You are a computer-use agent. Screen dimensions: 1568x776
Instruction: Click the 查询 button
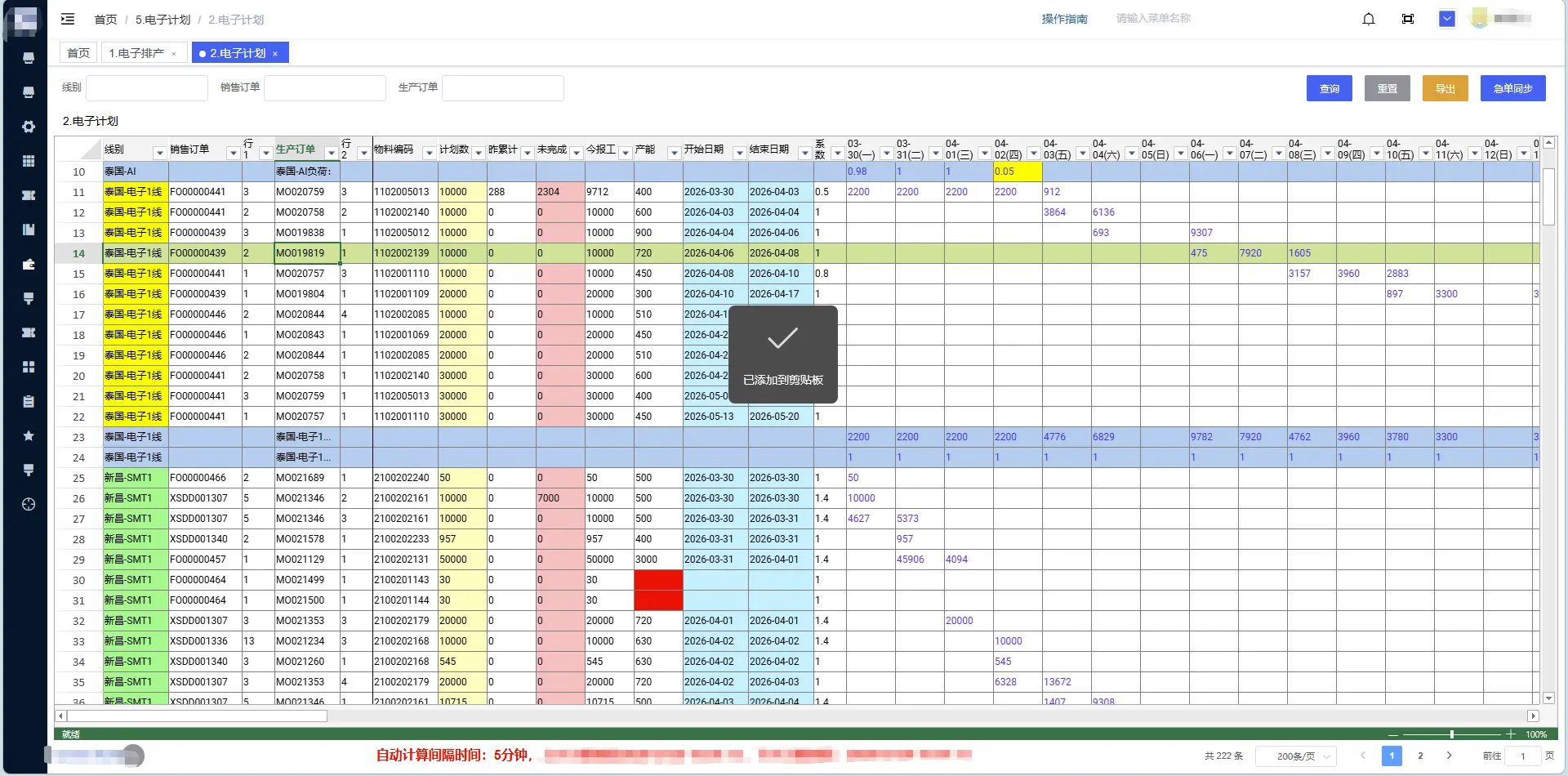coord(1329,88)
